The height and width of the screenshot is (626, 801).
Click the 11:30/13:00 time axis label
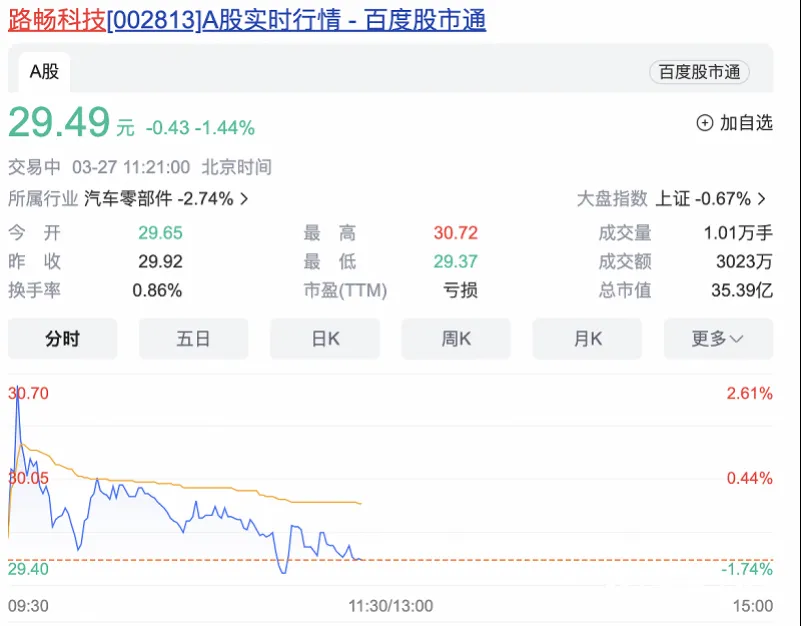(x=390, y=606)
